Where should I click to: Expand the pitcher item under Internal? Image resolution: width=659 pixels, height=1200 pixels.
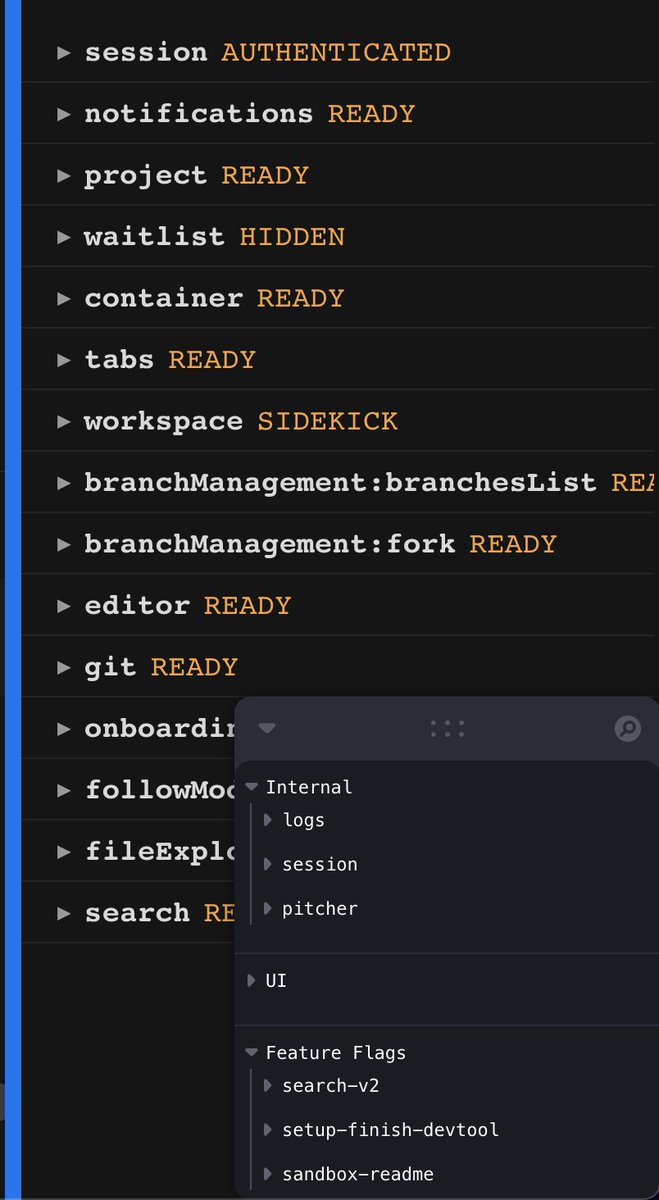(x=268, y=908)
